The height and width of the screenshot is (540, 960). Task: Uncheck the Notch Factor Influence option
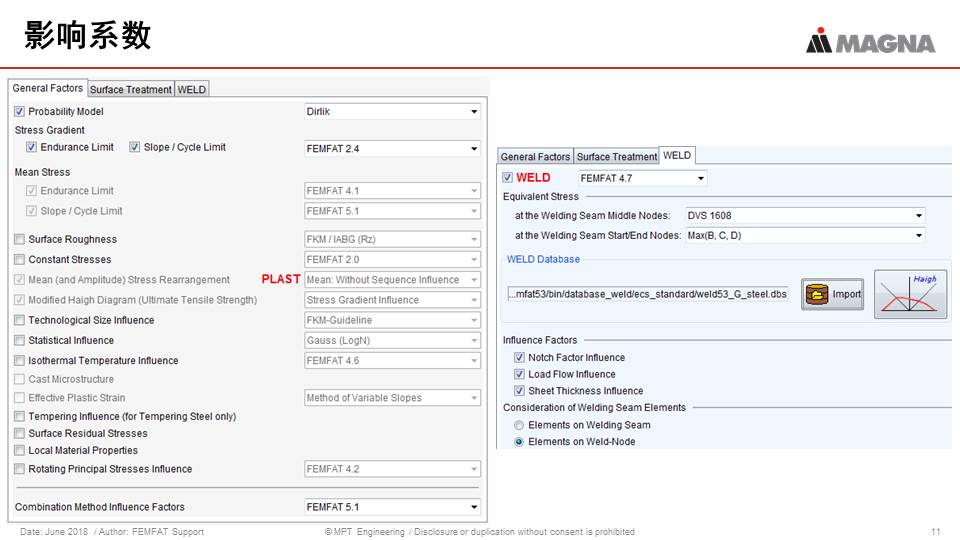519,358
